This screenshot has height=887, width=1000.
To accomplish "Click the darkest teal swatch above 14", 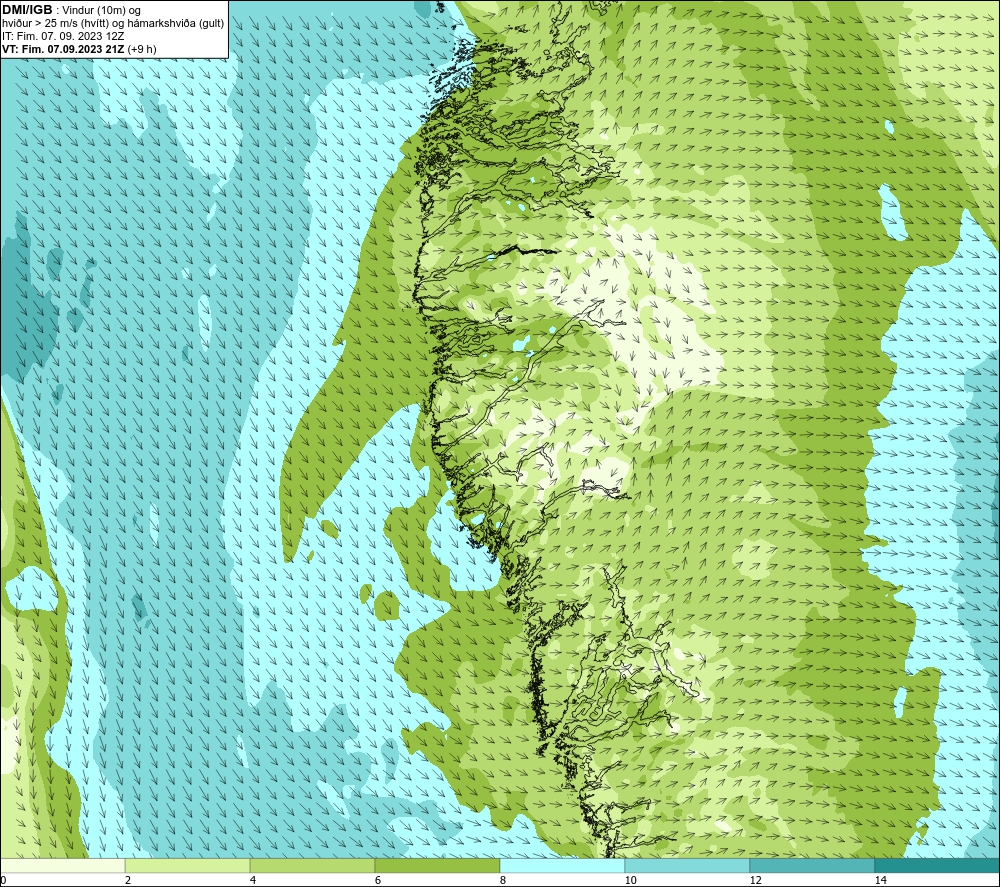I will pyautogui.click(x=937, y=866).
